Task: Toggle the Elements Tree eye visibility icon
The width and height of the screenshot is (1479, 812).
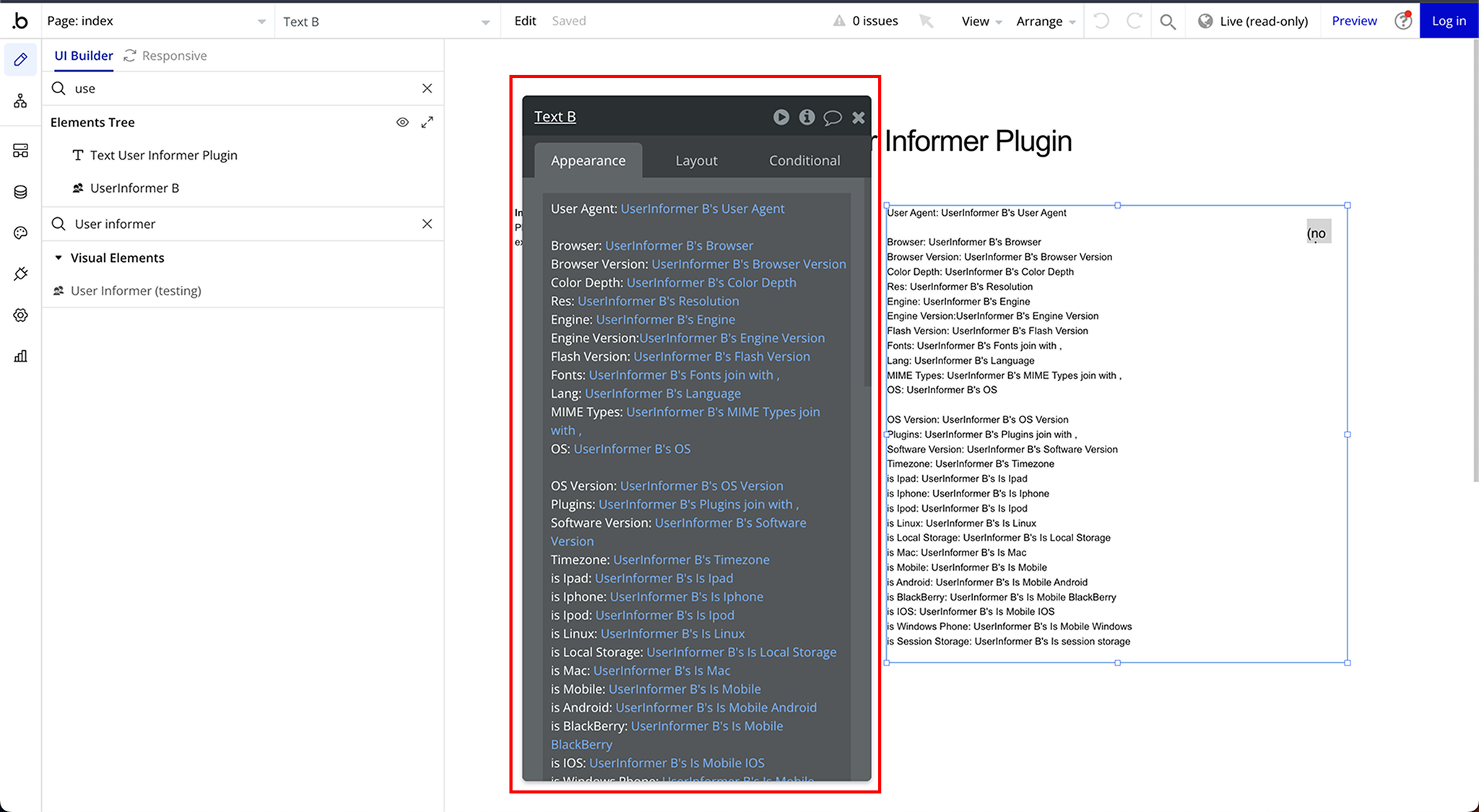Action: tap(402, 122)
